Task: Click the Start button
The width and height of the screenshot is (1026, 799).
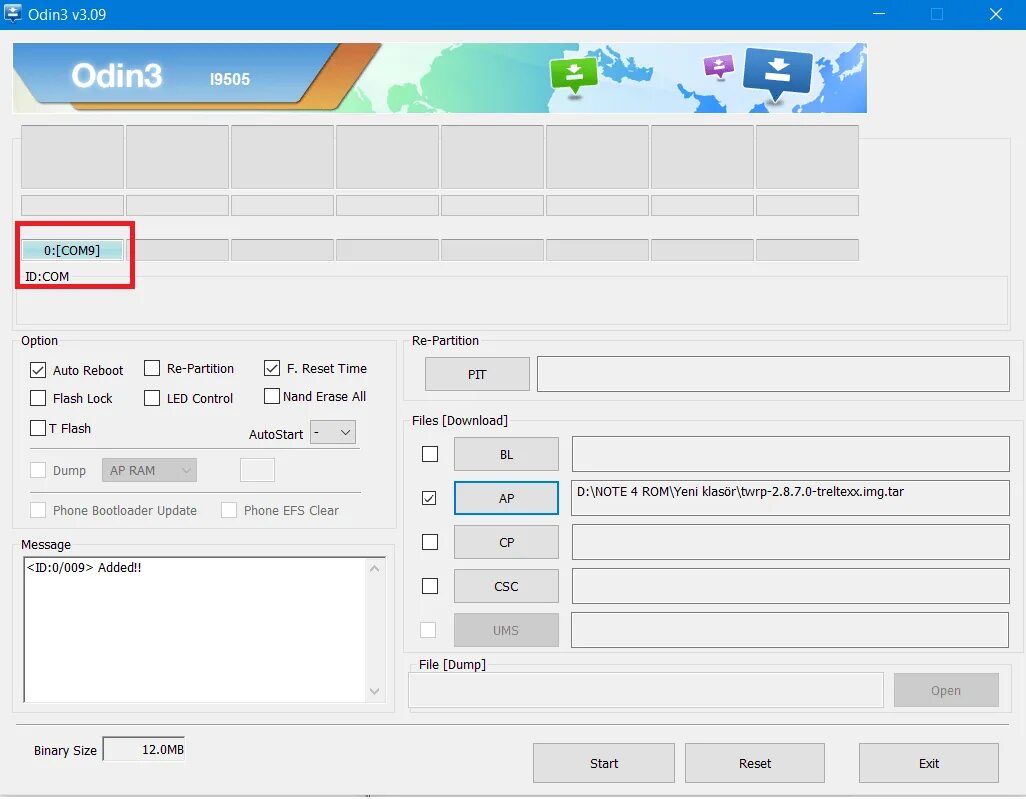Action: point(604,764)
